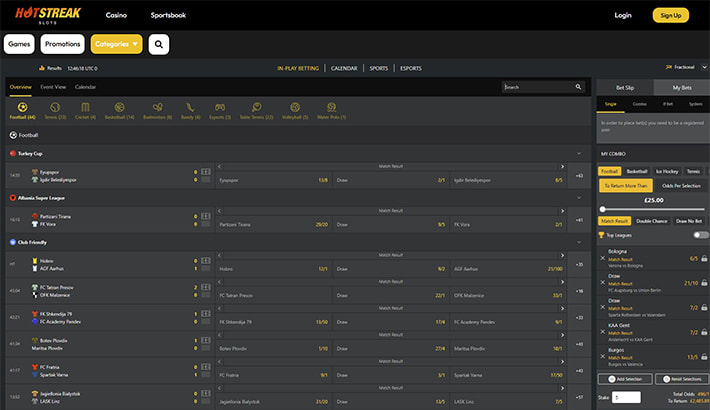710x410 pixels.
Task: Switch to the Event View tab
Action: 54,87
